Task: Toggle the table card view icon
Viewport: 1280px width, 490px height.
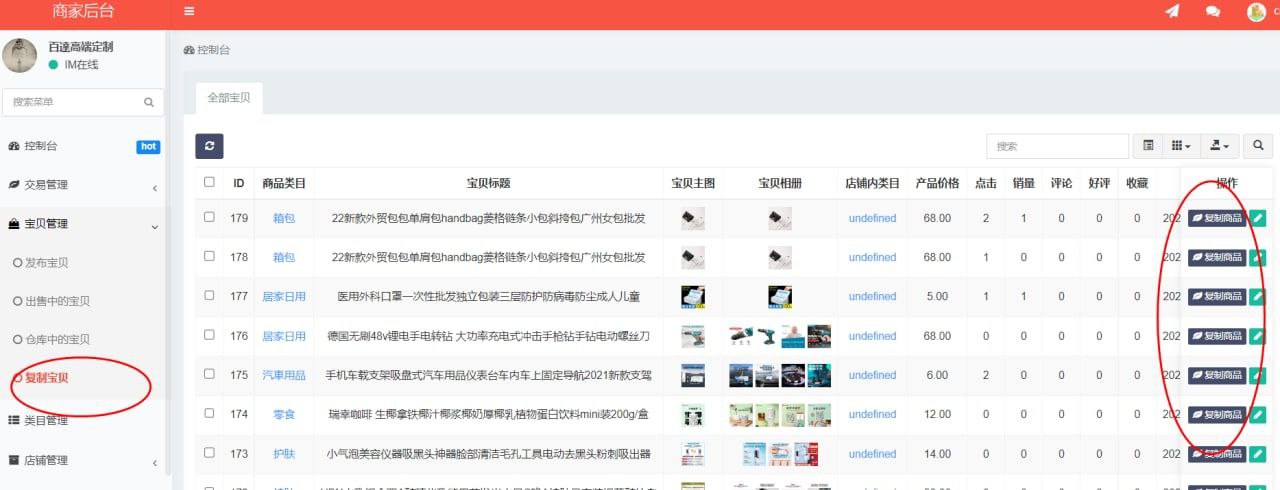Action: coord(1148,146)
